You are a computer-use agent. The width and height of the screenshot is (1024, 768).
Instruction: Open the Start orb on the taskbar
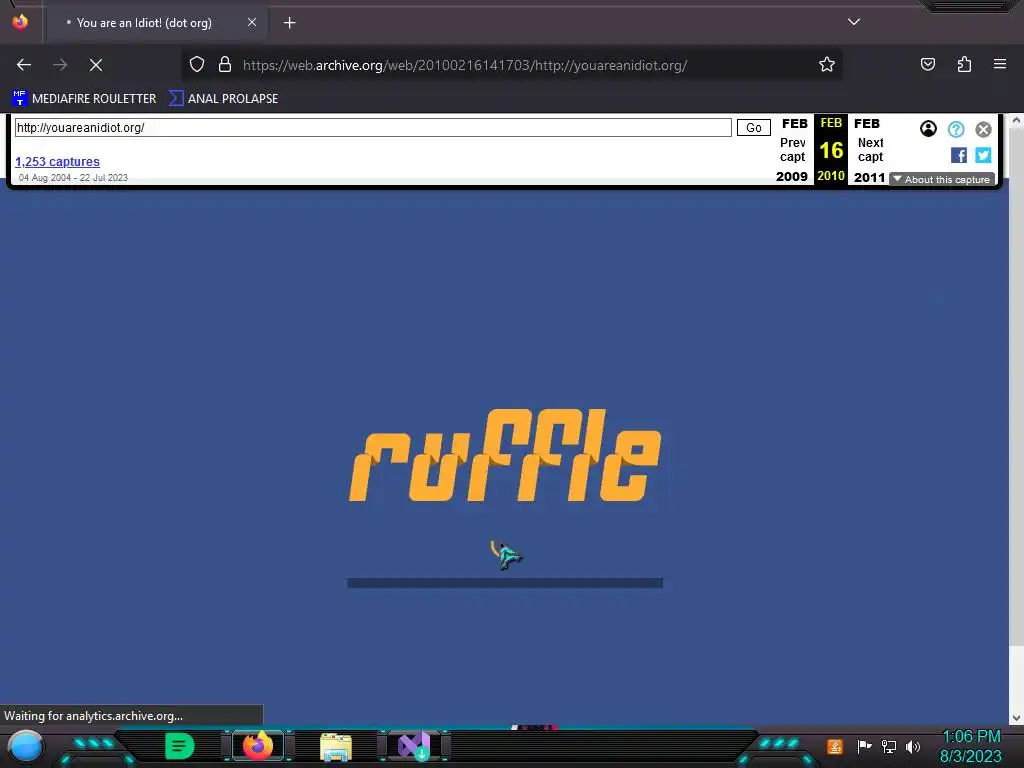click(x=26, y=747)
